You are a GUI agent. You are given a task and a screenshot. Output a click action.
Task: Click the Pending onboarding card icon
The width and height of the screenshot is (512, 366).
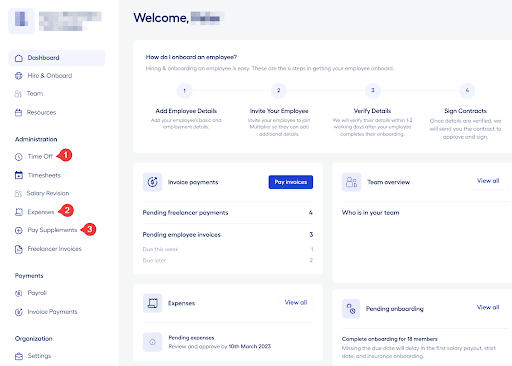coord(351,309)
